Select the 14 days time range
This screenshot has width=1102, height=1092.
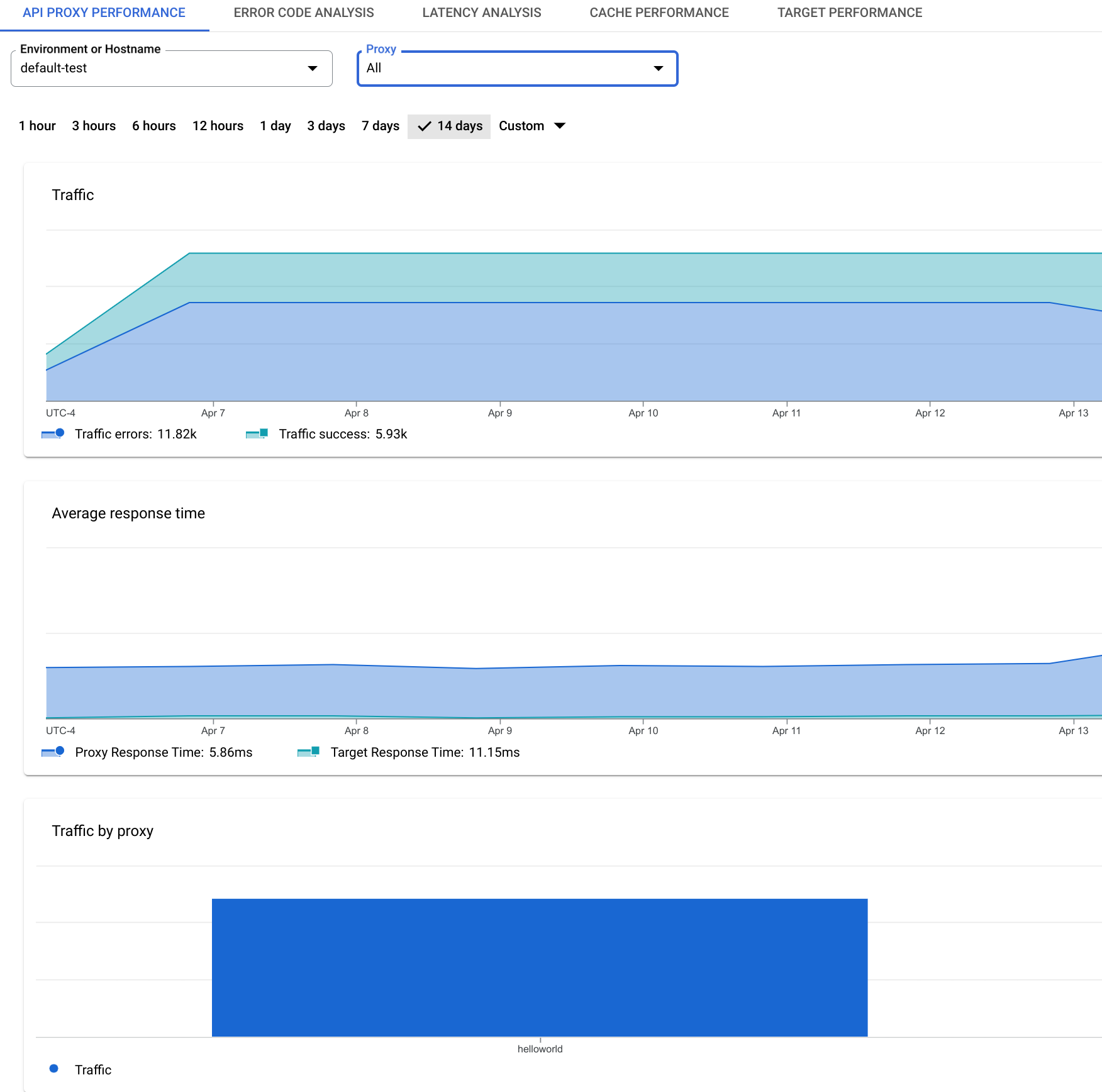(449, 126)
